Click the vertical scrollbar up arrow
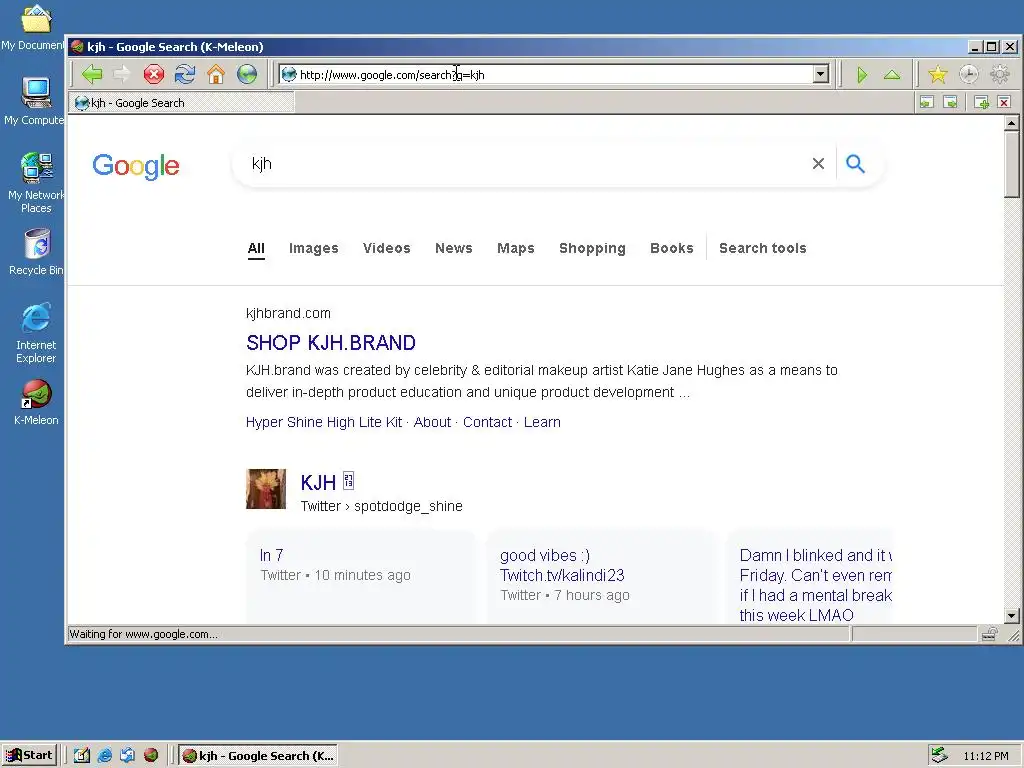The image size is (1024, 768). (1012, 123)
